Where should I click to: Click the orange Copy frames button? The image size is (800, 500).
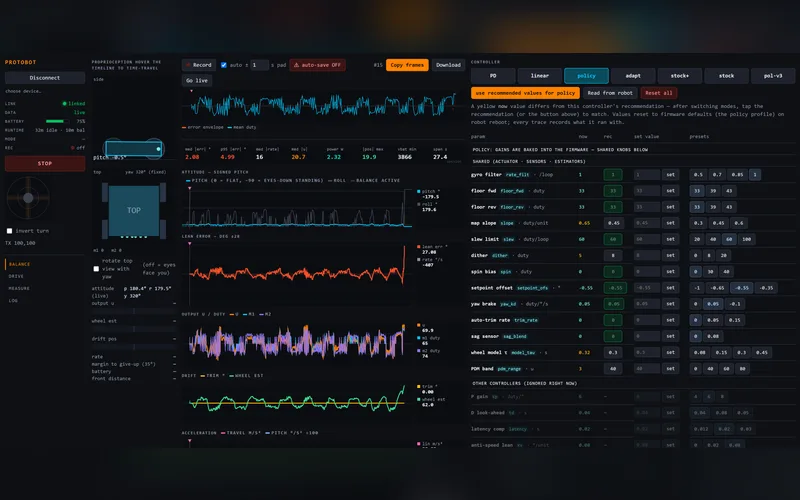point(407,65)
